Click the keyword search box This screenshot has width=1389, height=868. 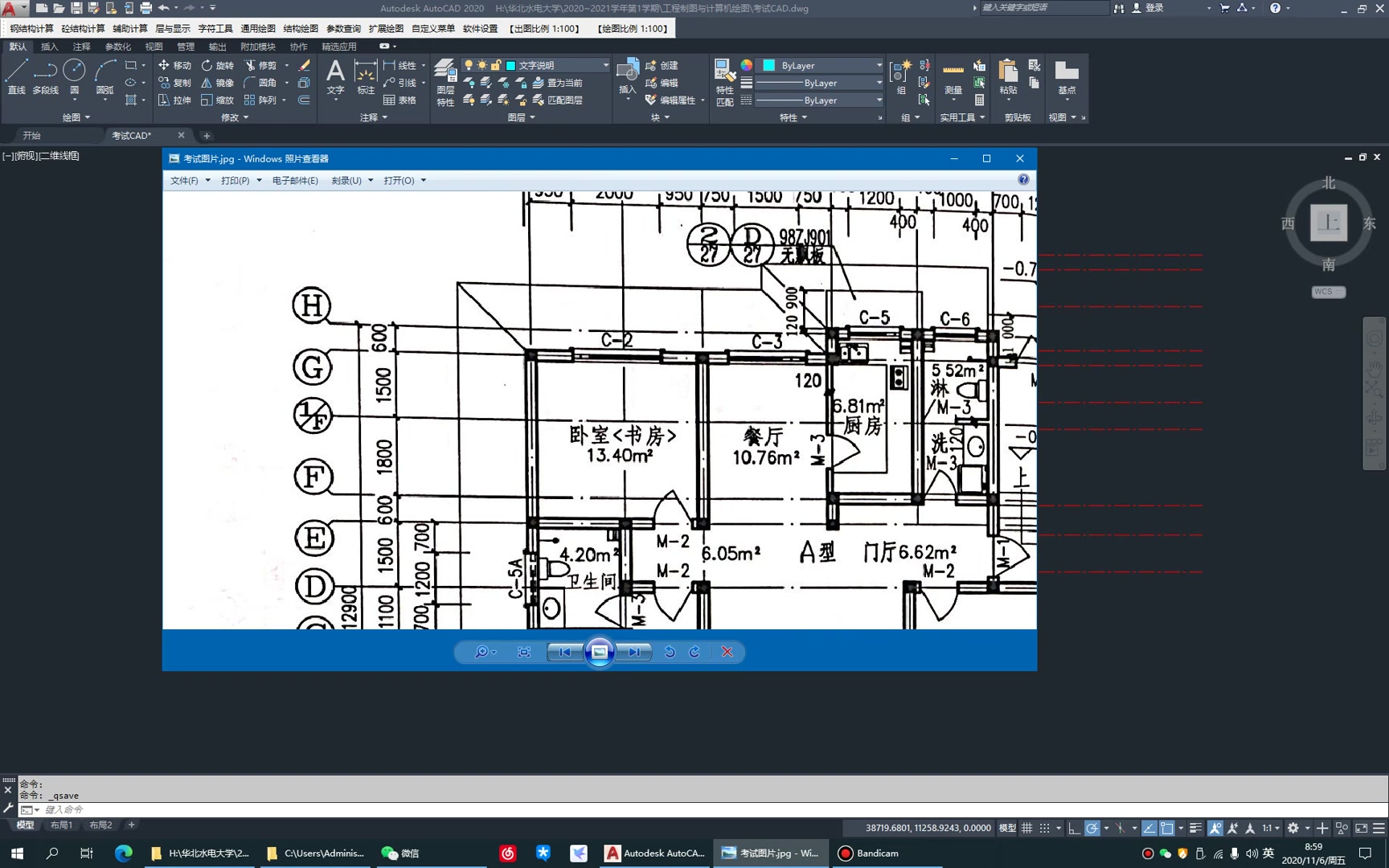[x=1043, y=7]
